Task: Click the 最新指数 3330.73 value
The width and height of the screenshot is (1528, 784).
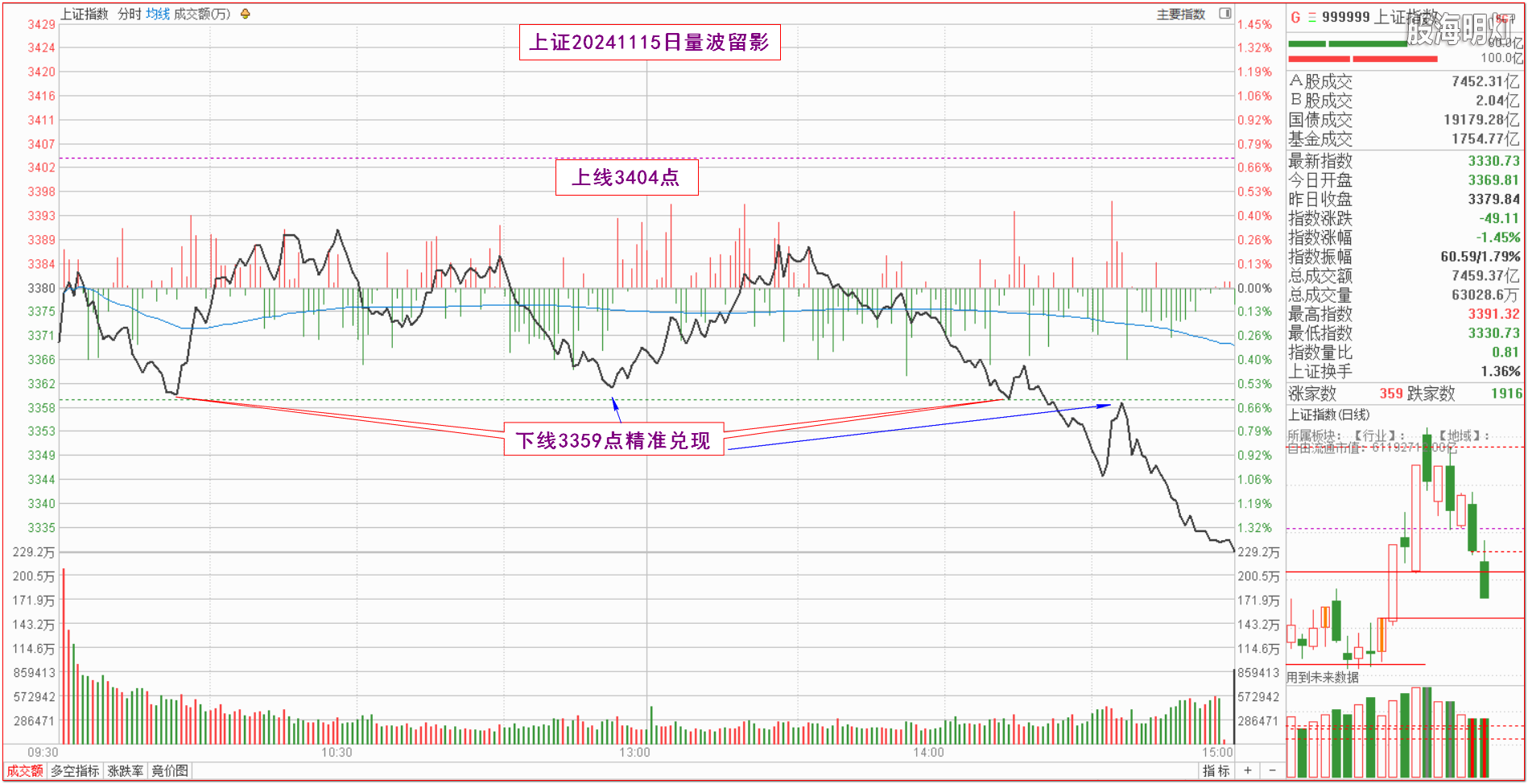Action: (1493, 161)
